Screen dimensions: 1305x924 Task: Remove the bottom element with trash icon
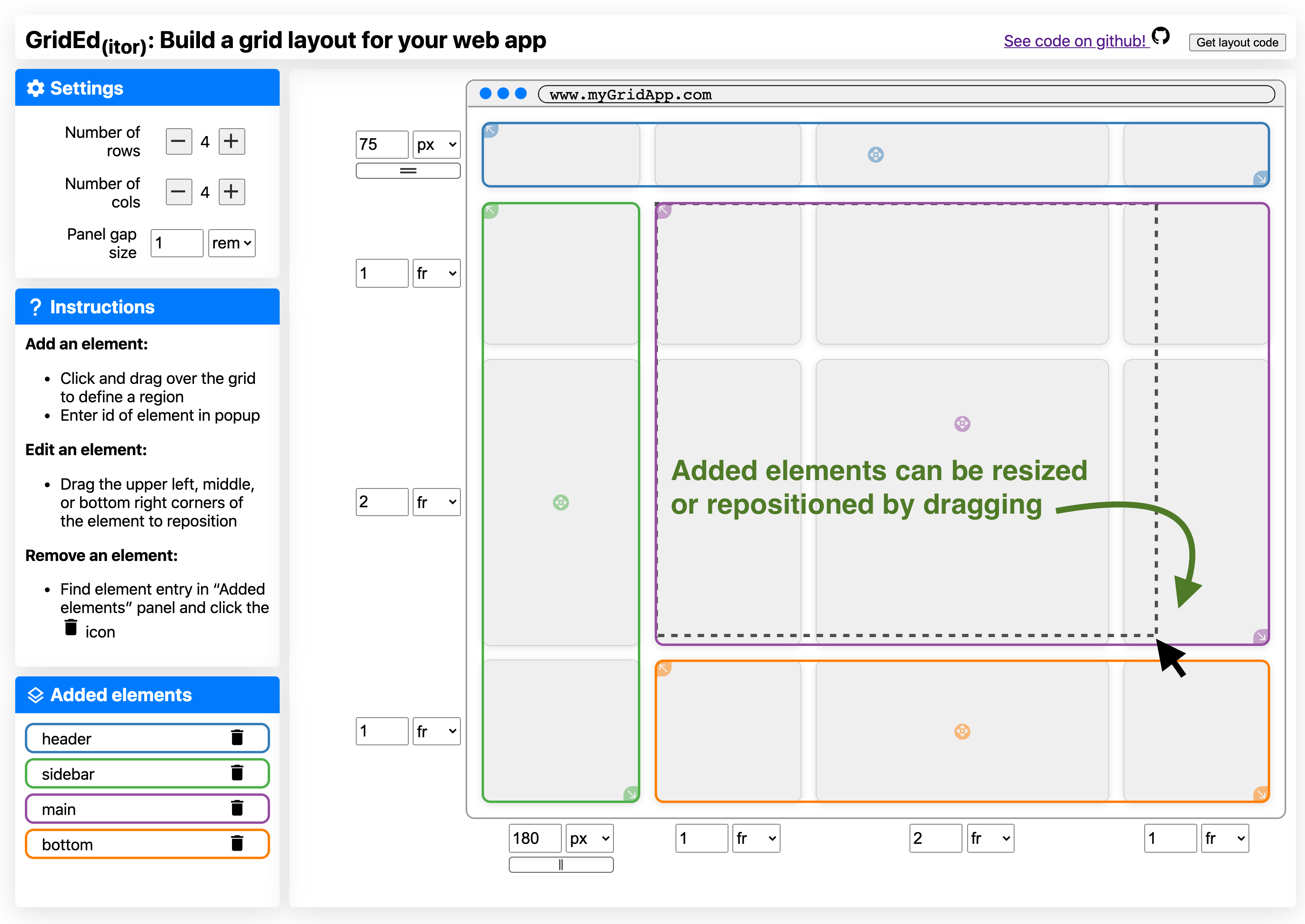(x=237, y=844)
